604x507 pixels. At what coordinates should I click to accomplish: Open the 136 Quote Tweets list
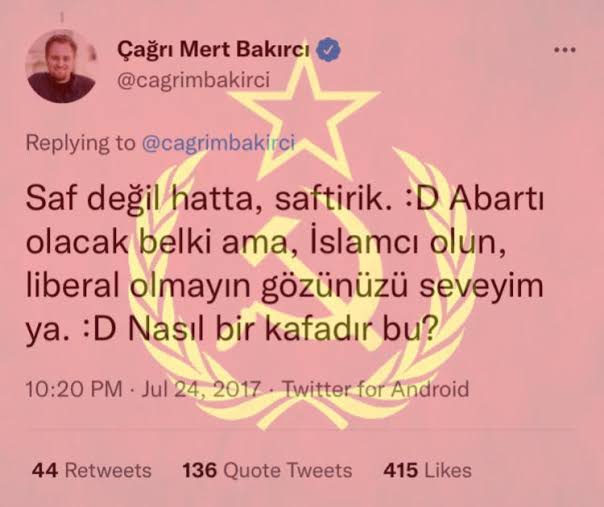pos(267,470)
